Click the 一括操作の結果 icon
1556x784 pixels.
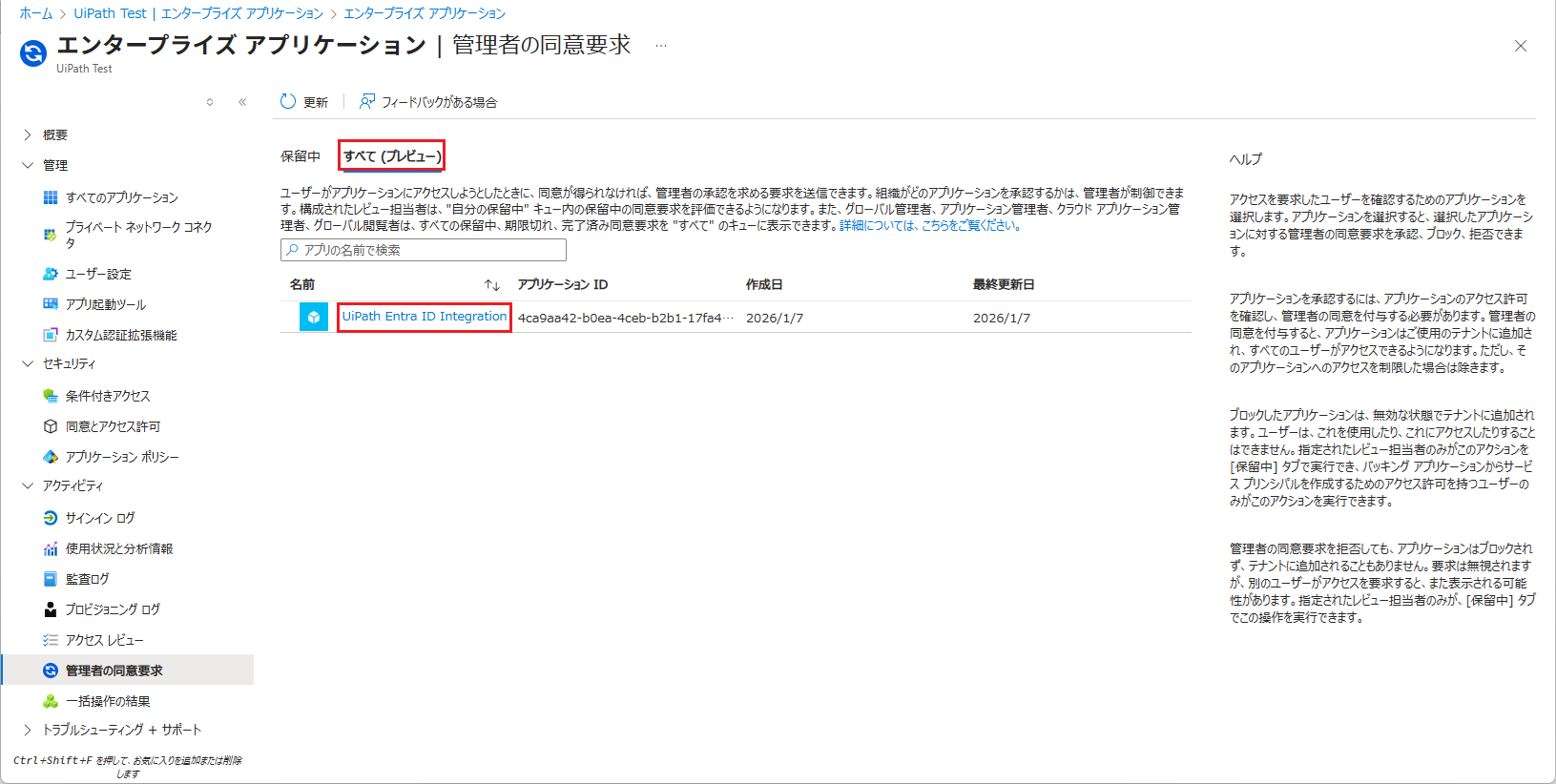51,701
